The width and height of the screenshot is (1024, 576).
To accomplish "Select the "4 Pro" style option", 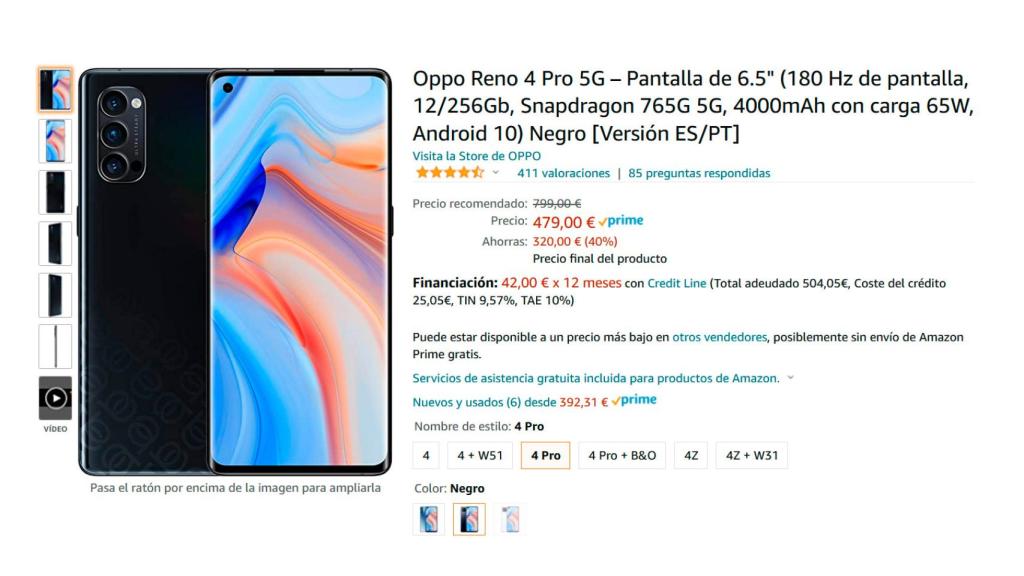I will point(545,455).
